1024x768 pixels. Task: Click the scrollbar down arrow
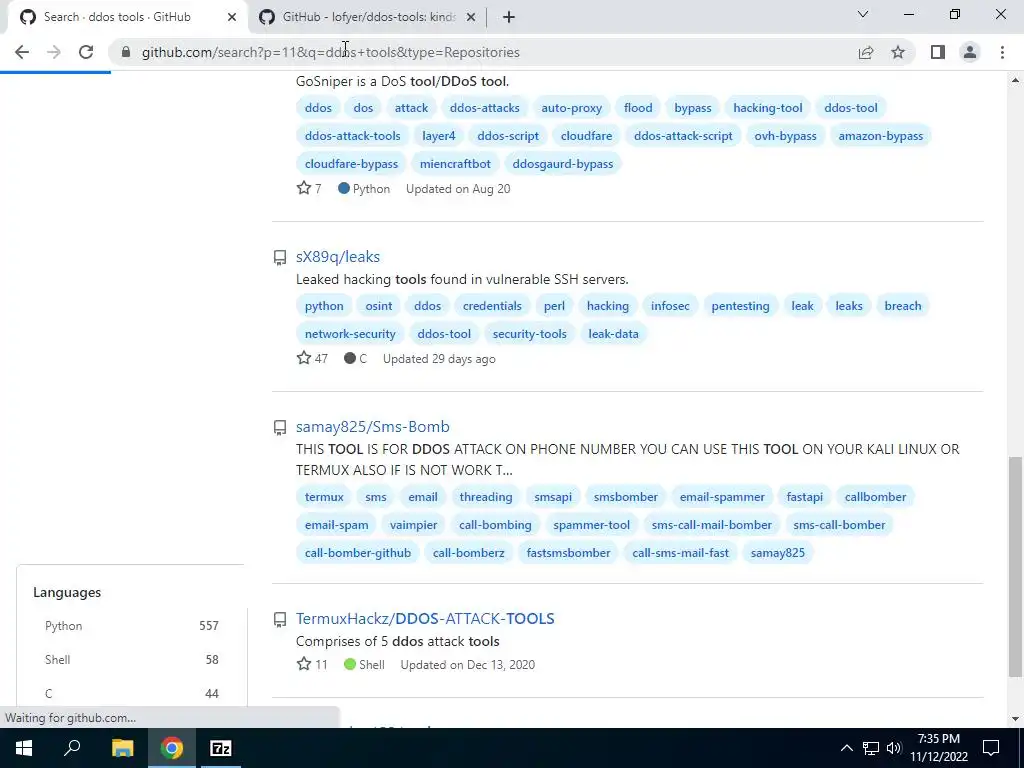pos(1014,719)
